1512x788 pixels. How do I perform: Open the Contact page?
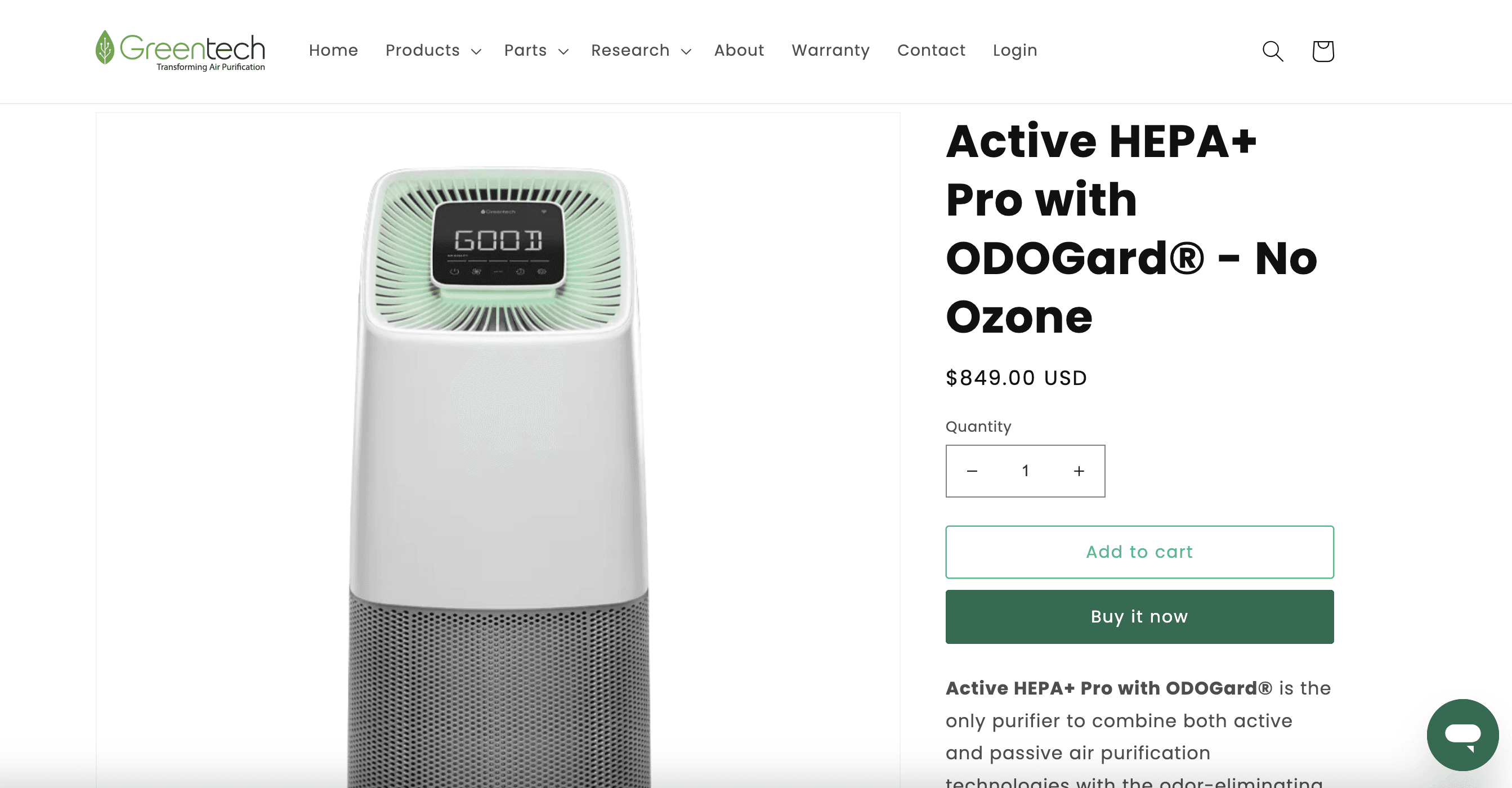[x=931, y=51]
